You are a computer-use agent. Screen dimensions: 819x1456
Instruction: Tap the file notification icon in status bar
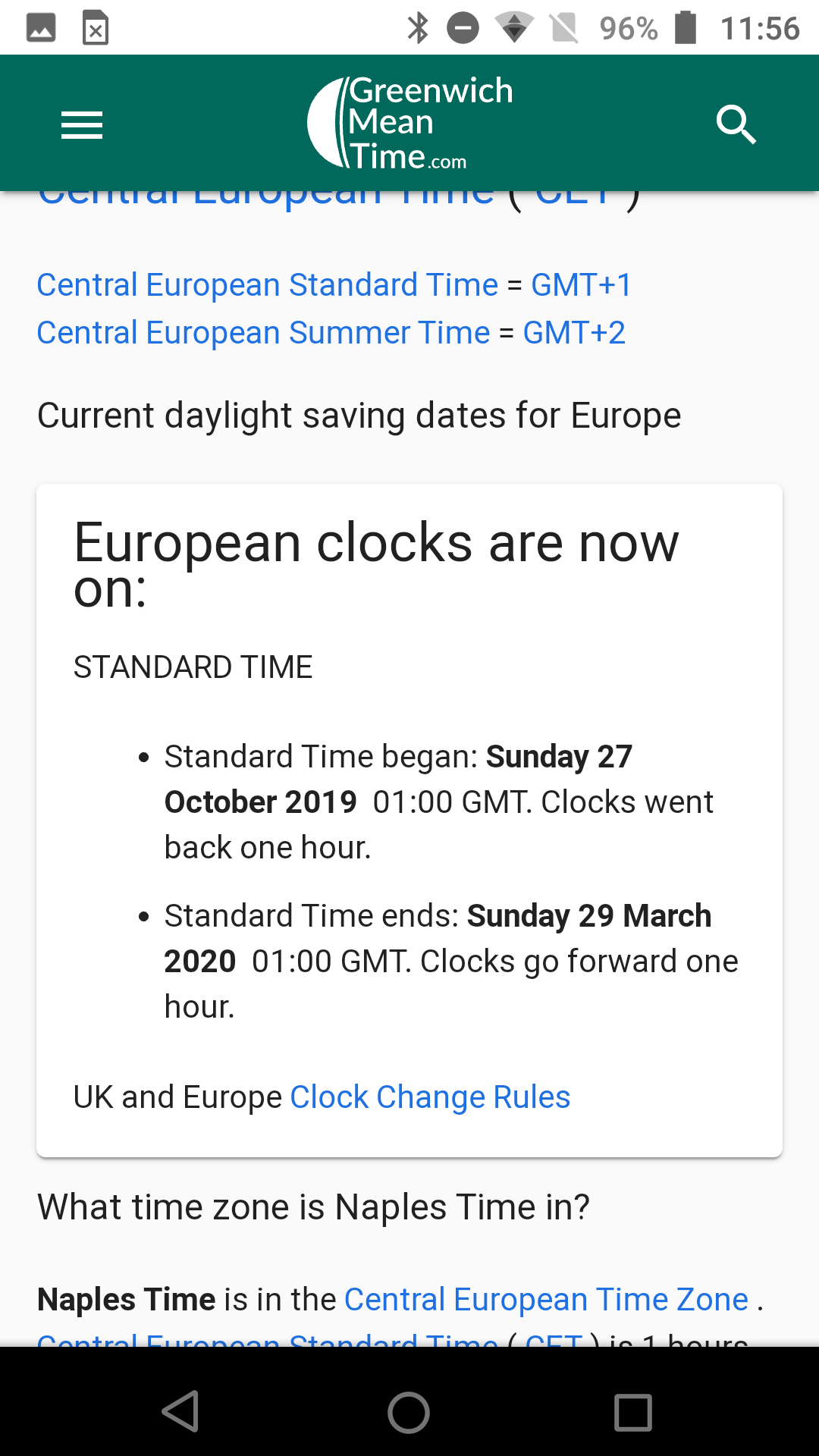[x=96, y=29]
